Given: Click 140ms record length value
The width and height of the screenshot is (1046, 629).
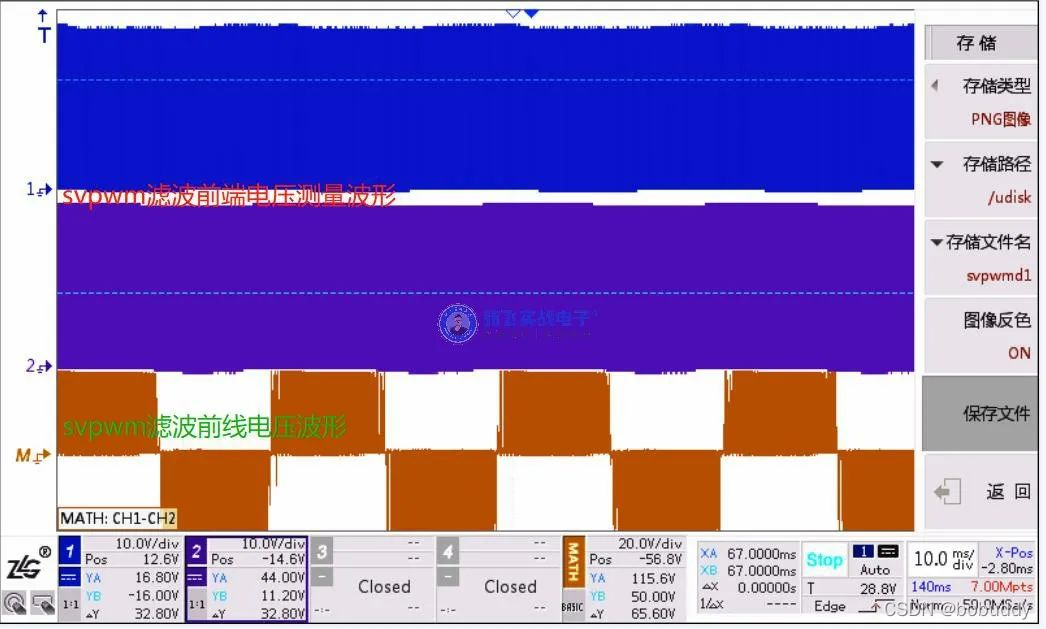Looking at the screenshot, I should pos(931,586).
